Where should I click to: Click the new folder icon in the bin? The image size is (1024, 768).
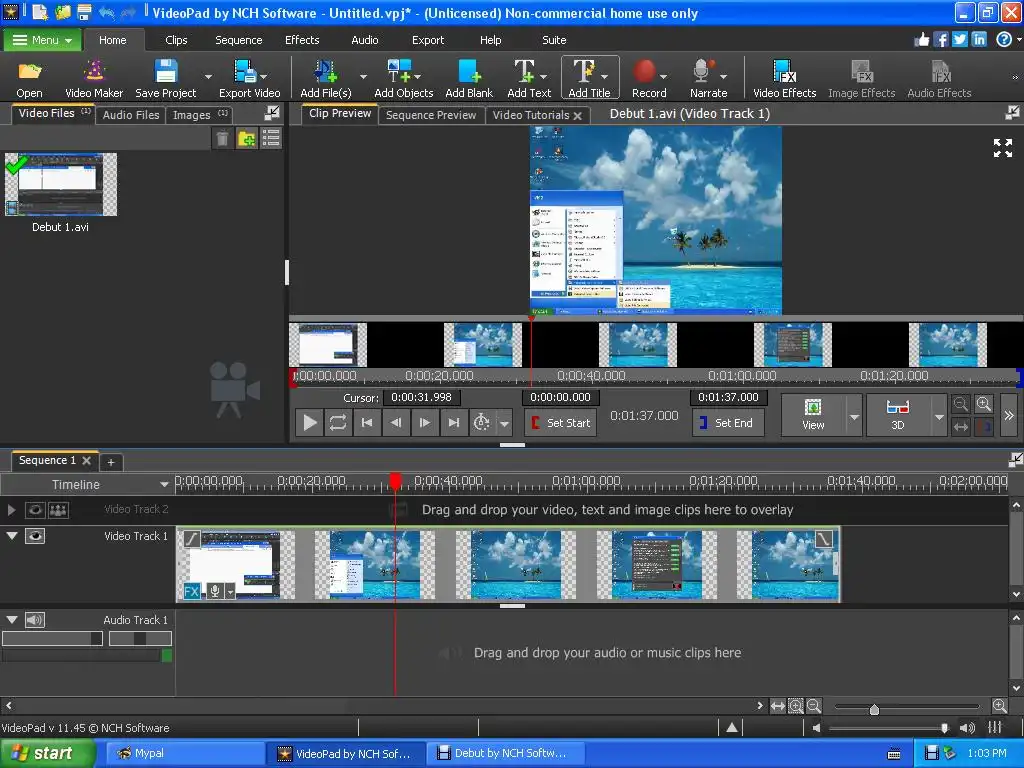point(246,138)
